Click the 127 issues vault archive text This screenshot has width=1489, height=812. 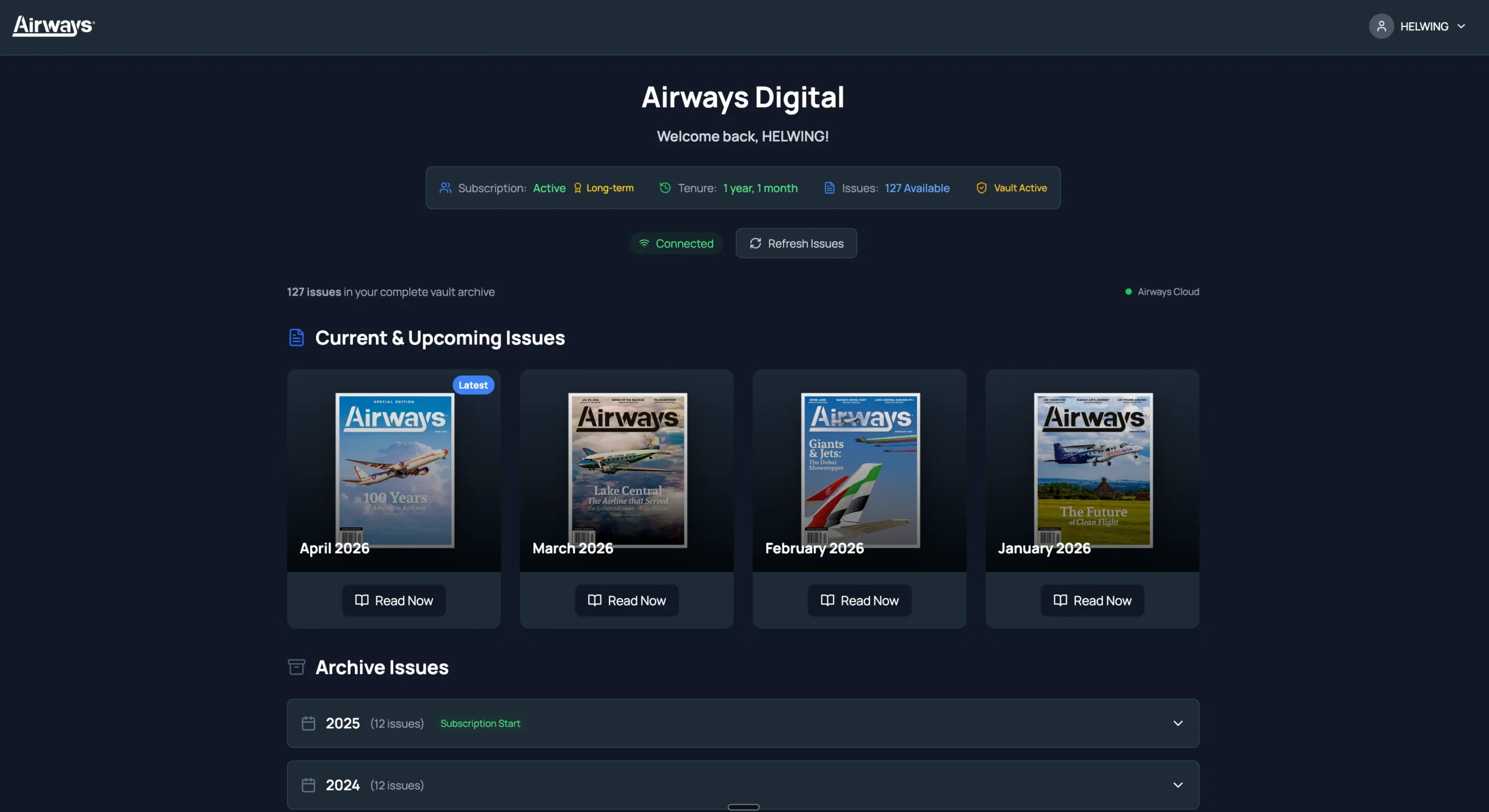[391, 291]
